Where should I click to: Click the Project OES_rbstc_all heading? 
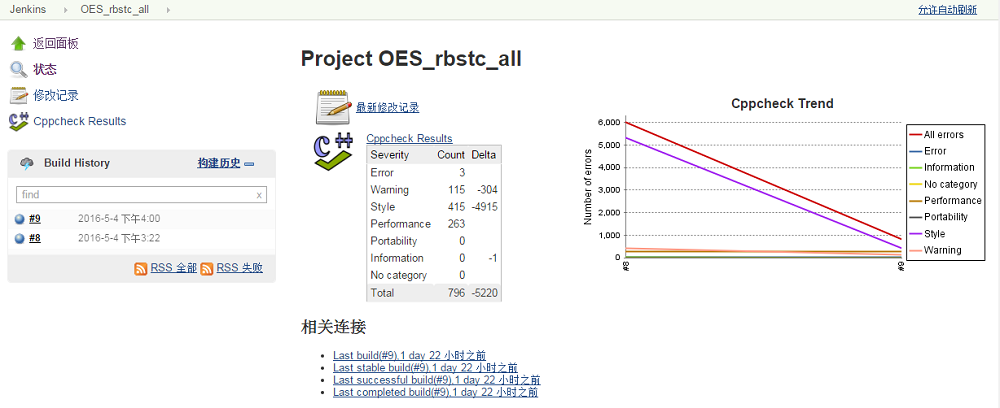(411, 59)
